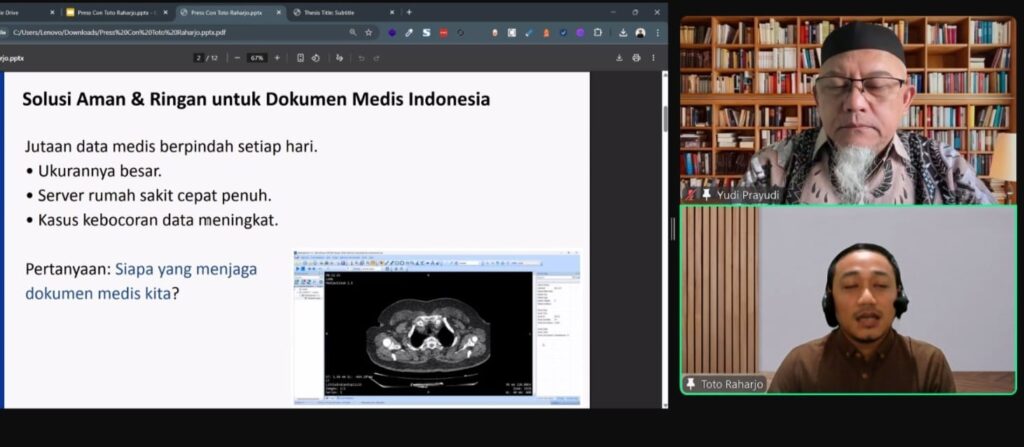Bookmark this page with star icon
This screenshot has width=1024, height=447.
(x=368, y=32)
